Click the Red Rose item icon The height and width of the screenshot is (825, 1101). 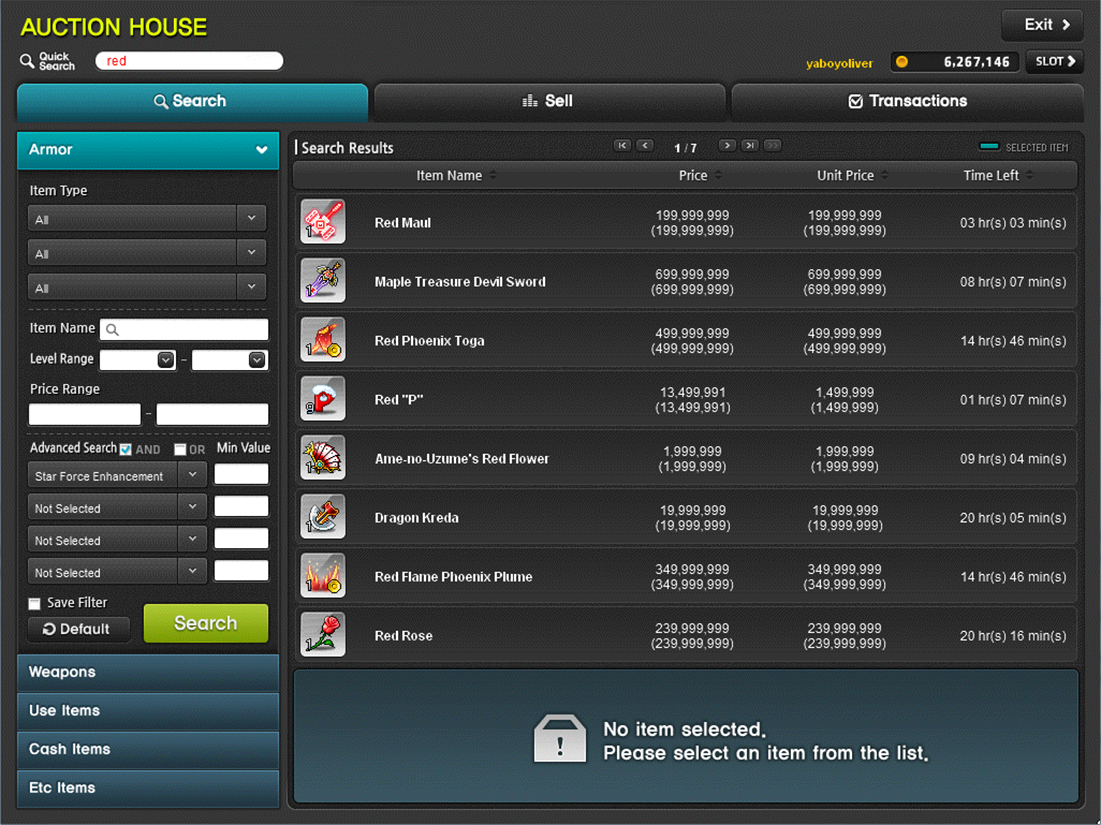pos(323,635)
